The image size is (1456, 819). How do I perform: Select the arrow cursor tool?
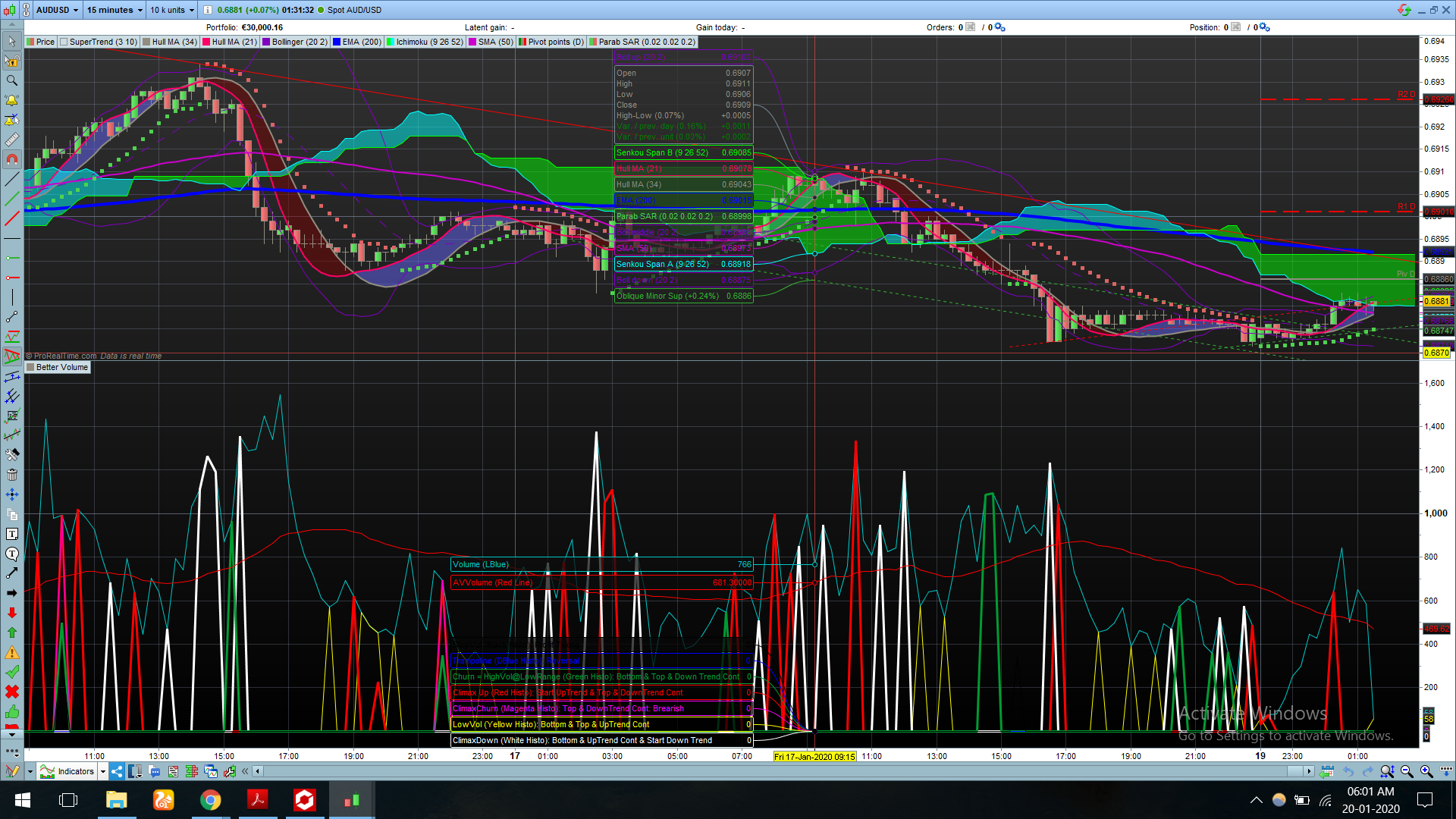11,41
